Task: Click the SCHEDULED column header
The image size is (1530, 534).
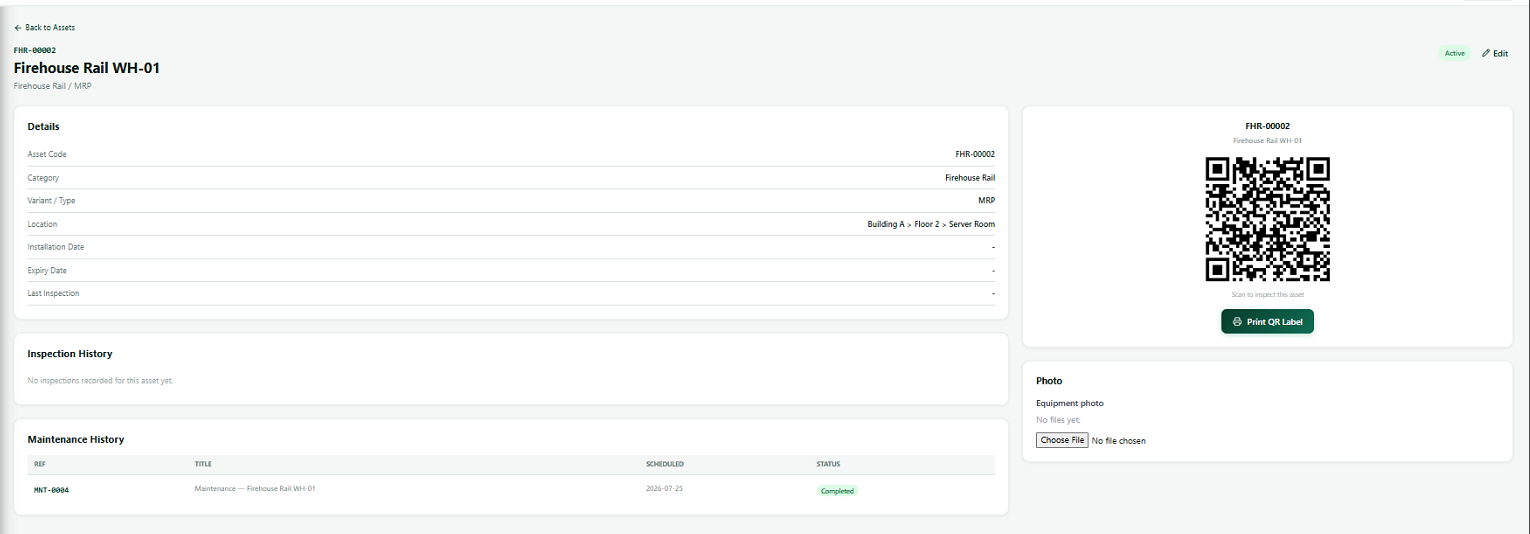Action: pyautogui.click(x=665, y=464)
